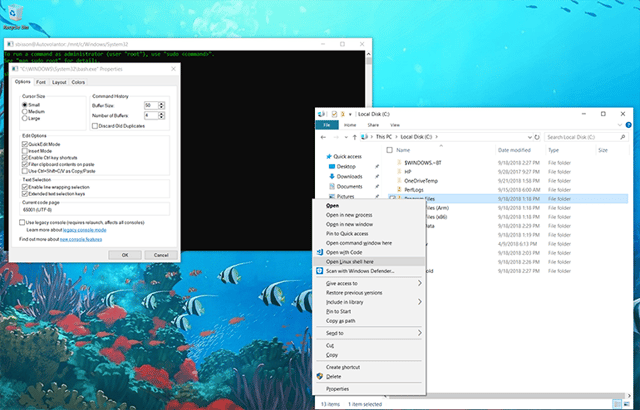
Task: Click the admin shield icon beside Delete
Action: coord(320,377)
